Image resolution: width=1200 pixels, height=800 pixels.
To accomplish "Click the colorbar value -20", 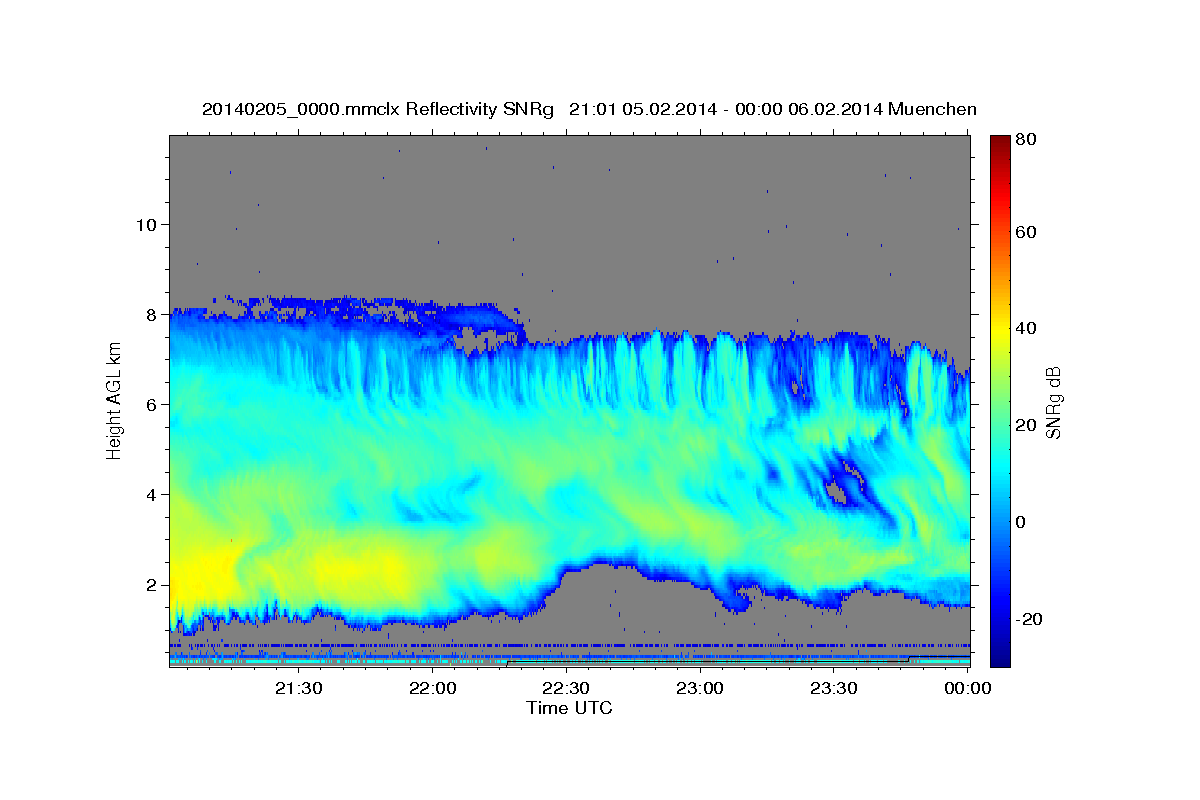I will [x=1028, y=619].
